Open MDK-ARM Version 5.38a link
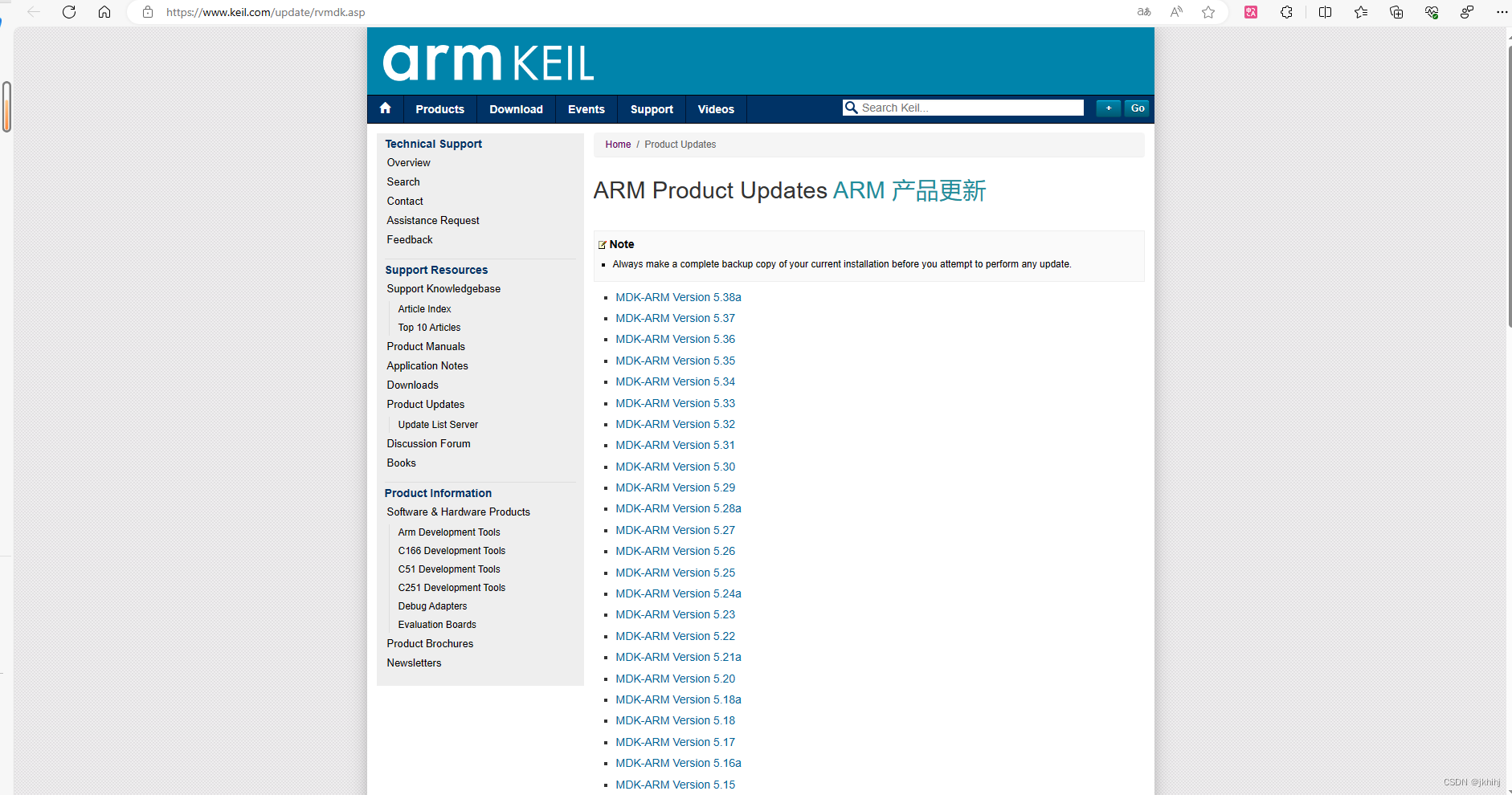The width and height of the screenshot is (1512, 795). (678, 296)
